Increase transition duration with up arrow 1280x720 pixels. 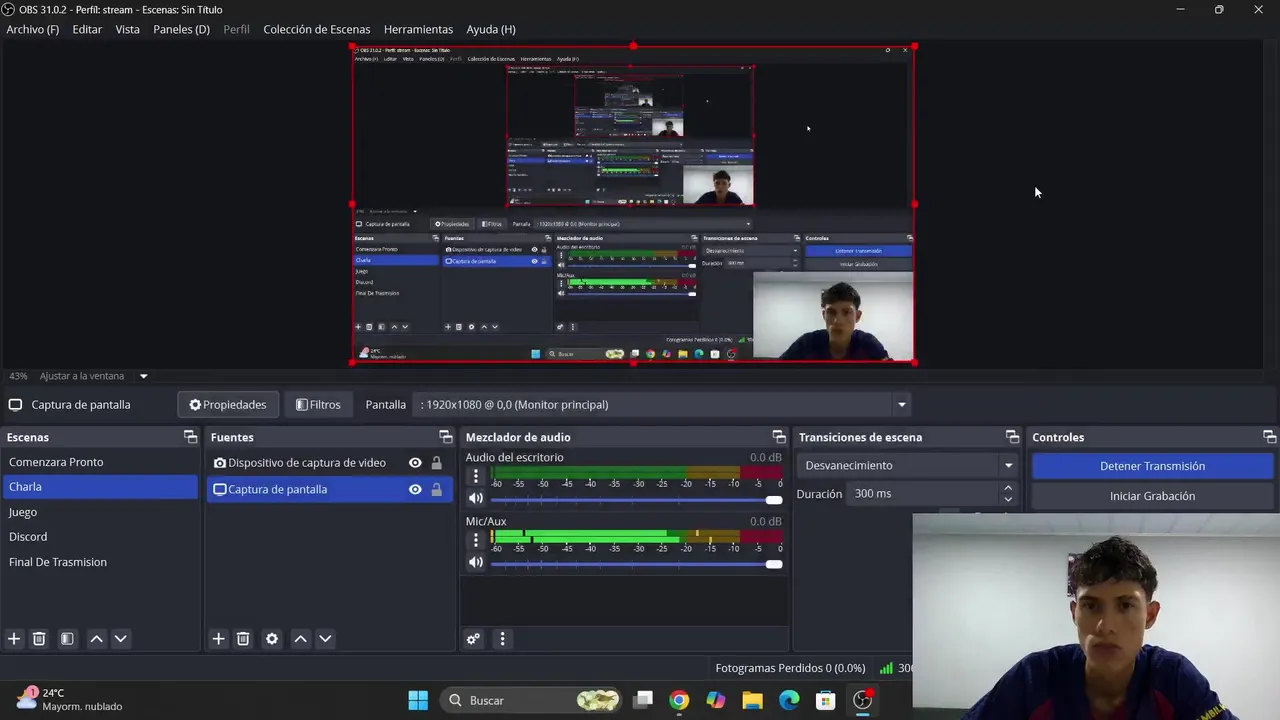1008,488
